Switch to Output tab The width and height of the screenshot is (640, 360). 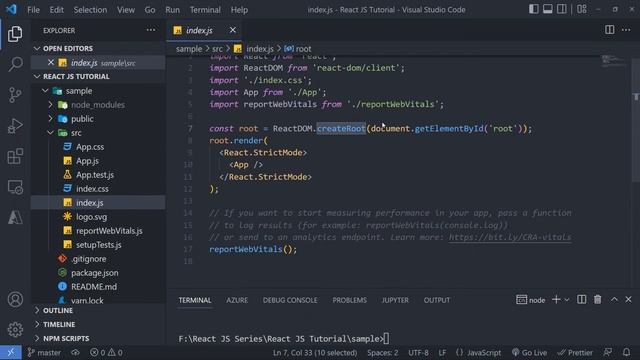click(436, 300)
